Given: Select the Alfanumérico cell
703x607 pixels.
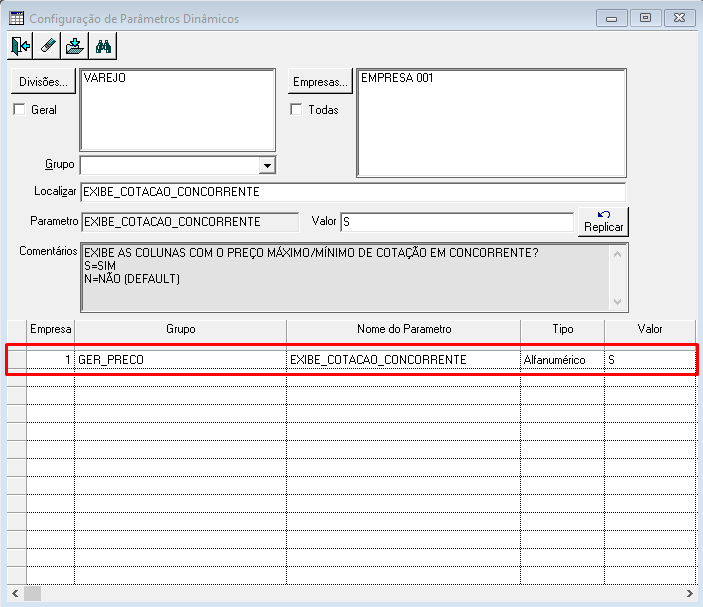Looking at the screenshot, I should pos(563,360).
